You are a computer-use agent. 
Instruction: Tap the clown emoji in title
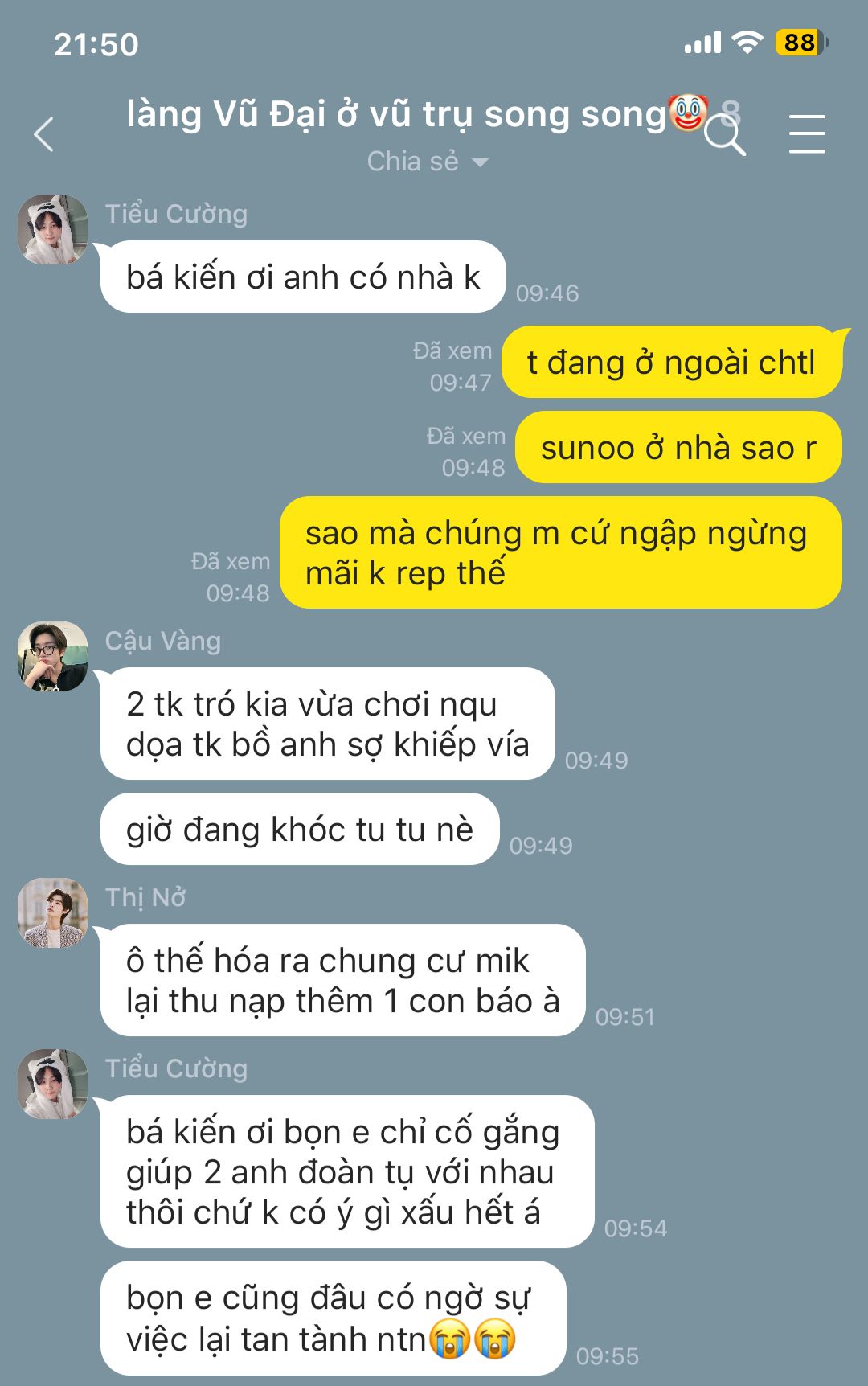point(689,113)
